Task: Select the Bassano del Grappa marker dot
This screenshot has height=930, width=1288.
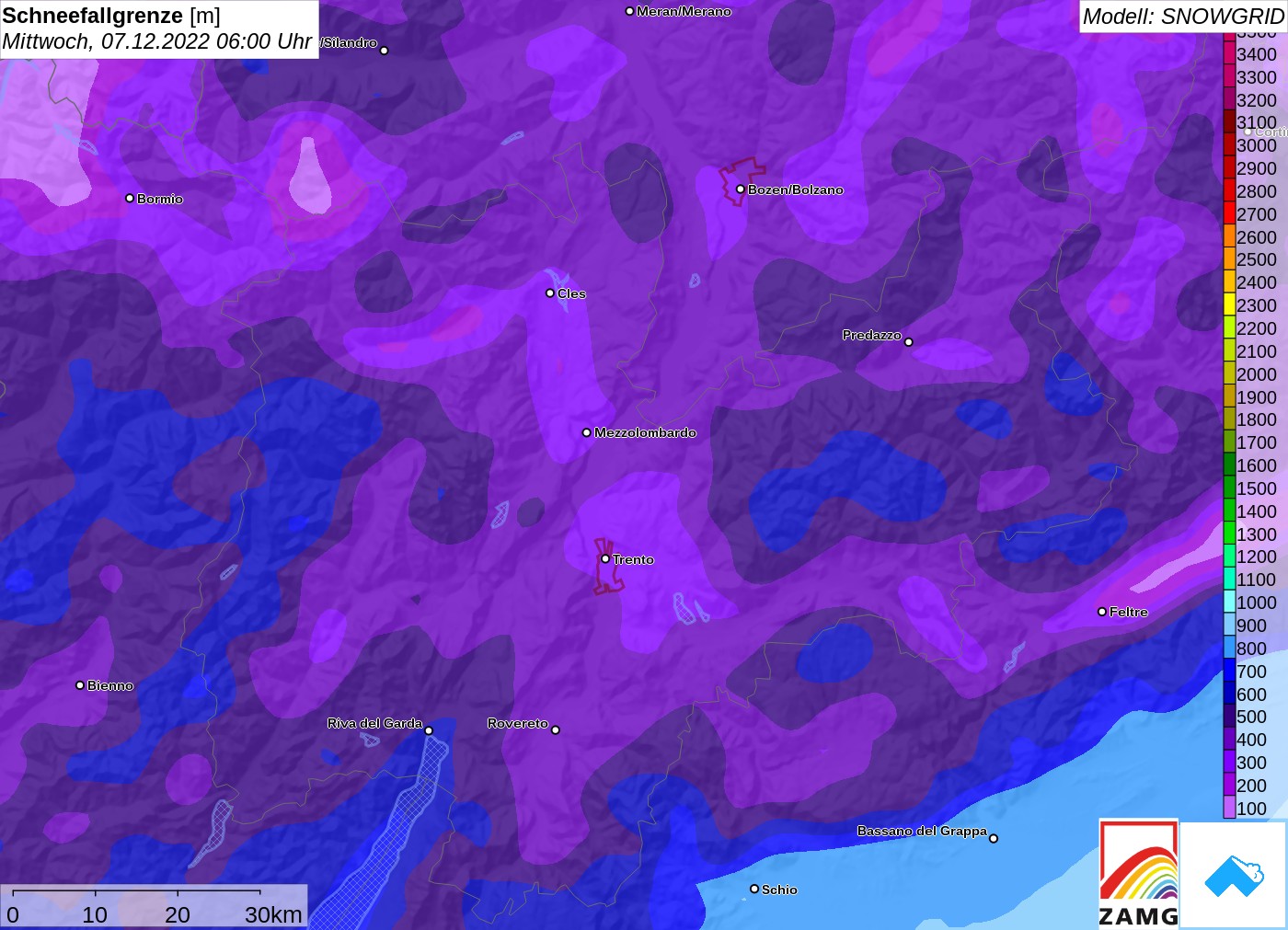Action: [994, 838]
